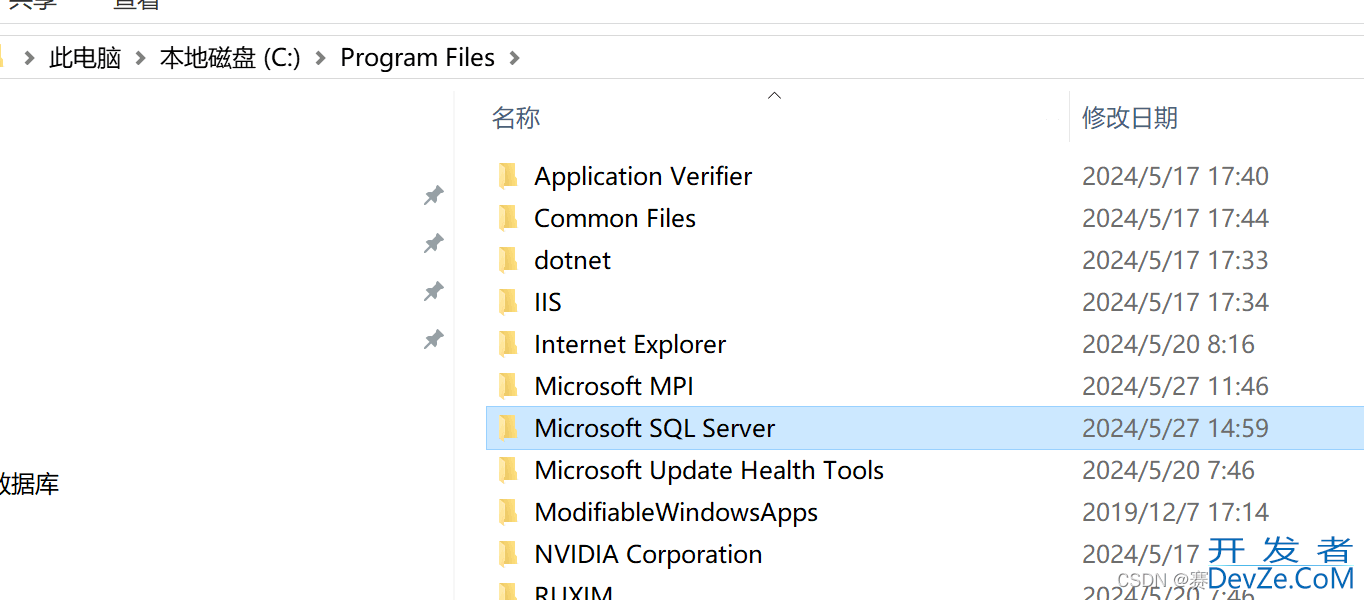Expand the chevron after Program Files breadcrumb
This screenshot has height=600, width=1364.
coord(515,58)
